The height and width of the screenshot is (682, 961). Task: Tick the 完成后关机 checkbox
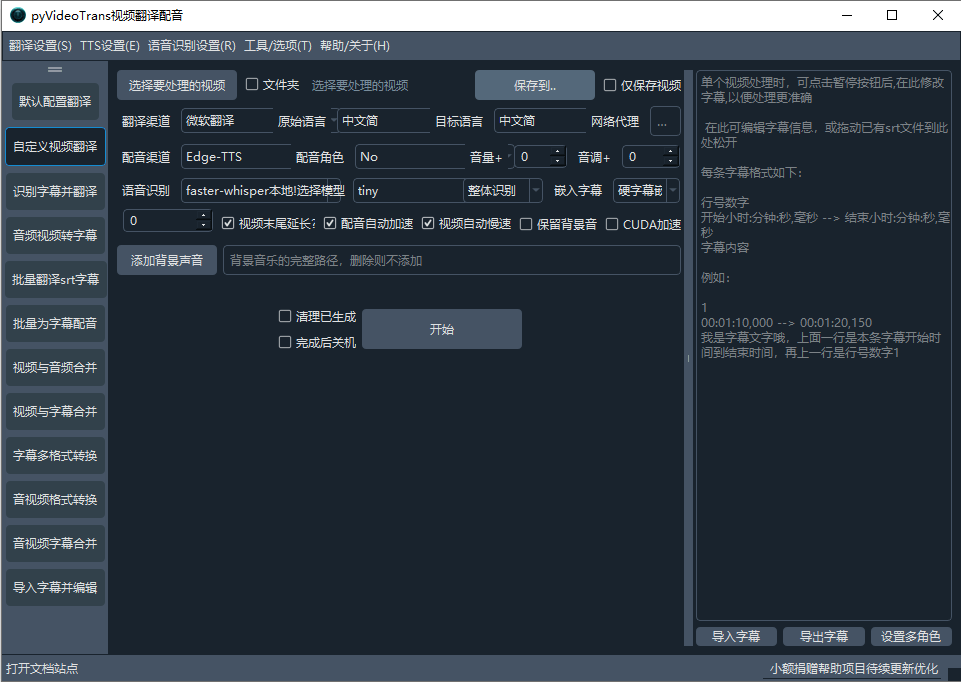tap(285, 342)
